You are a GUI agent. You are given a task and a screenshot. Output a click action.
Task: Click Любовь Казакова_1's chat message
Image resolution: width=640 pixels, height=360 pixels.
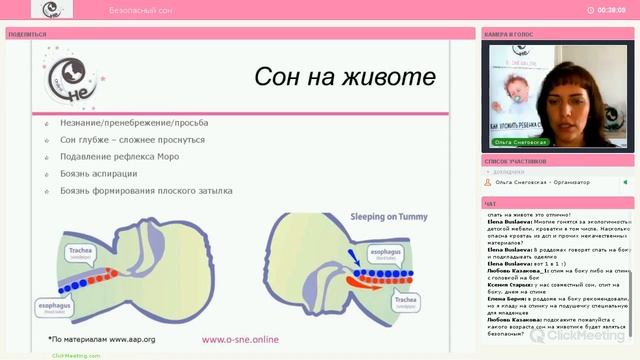pyautogui.click(x=558, y=274)
